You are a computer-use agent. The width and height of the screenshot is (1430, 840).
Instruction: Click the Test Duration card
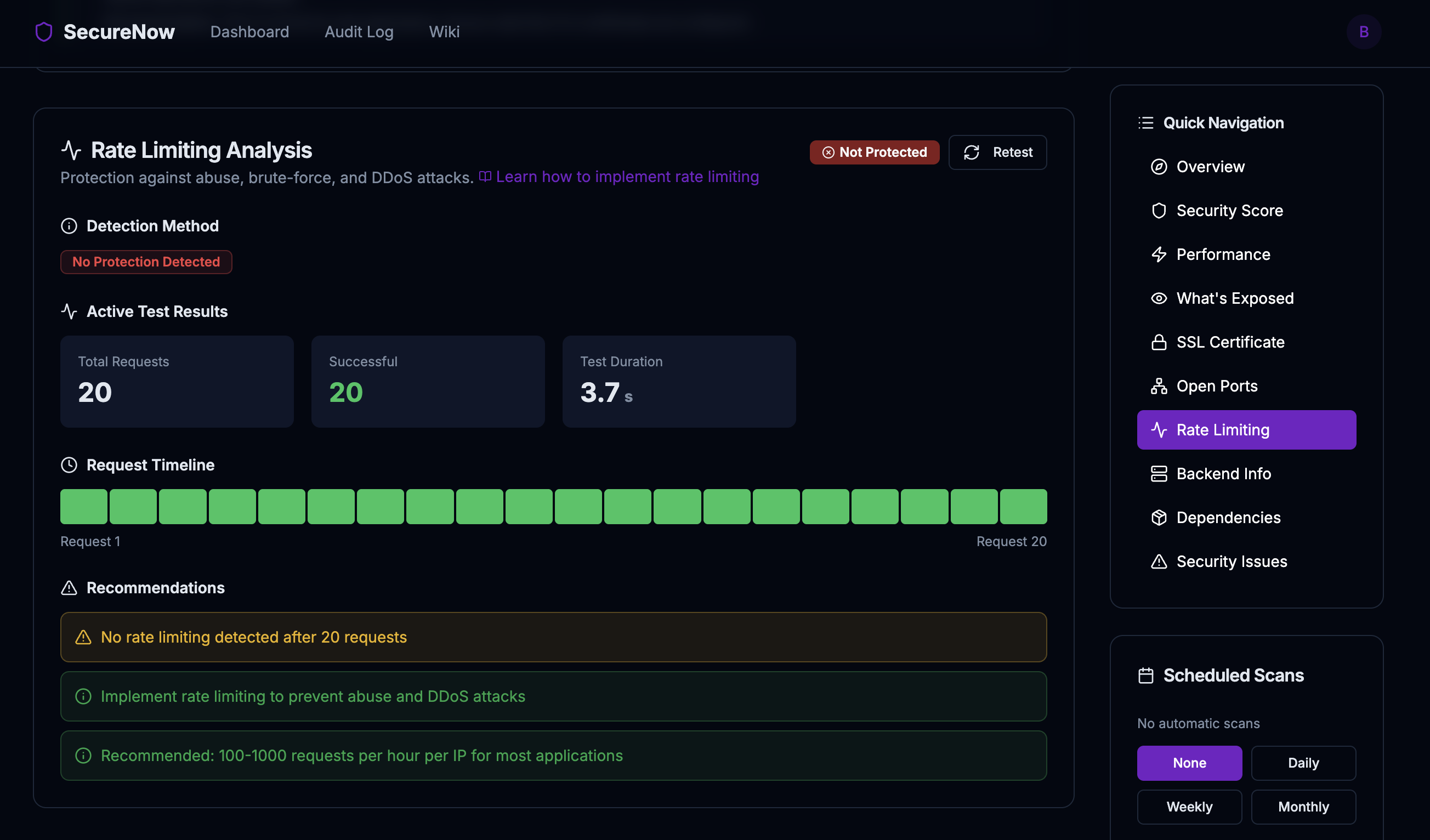tap(679, 382)
